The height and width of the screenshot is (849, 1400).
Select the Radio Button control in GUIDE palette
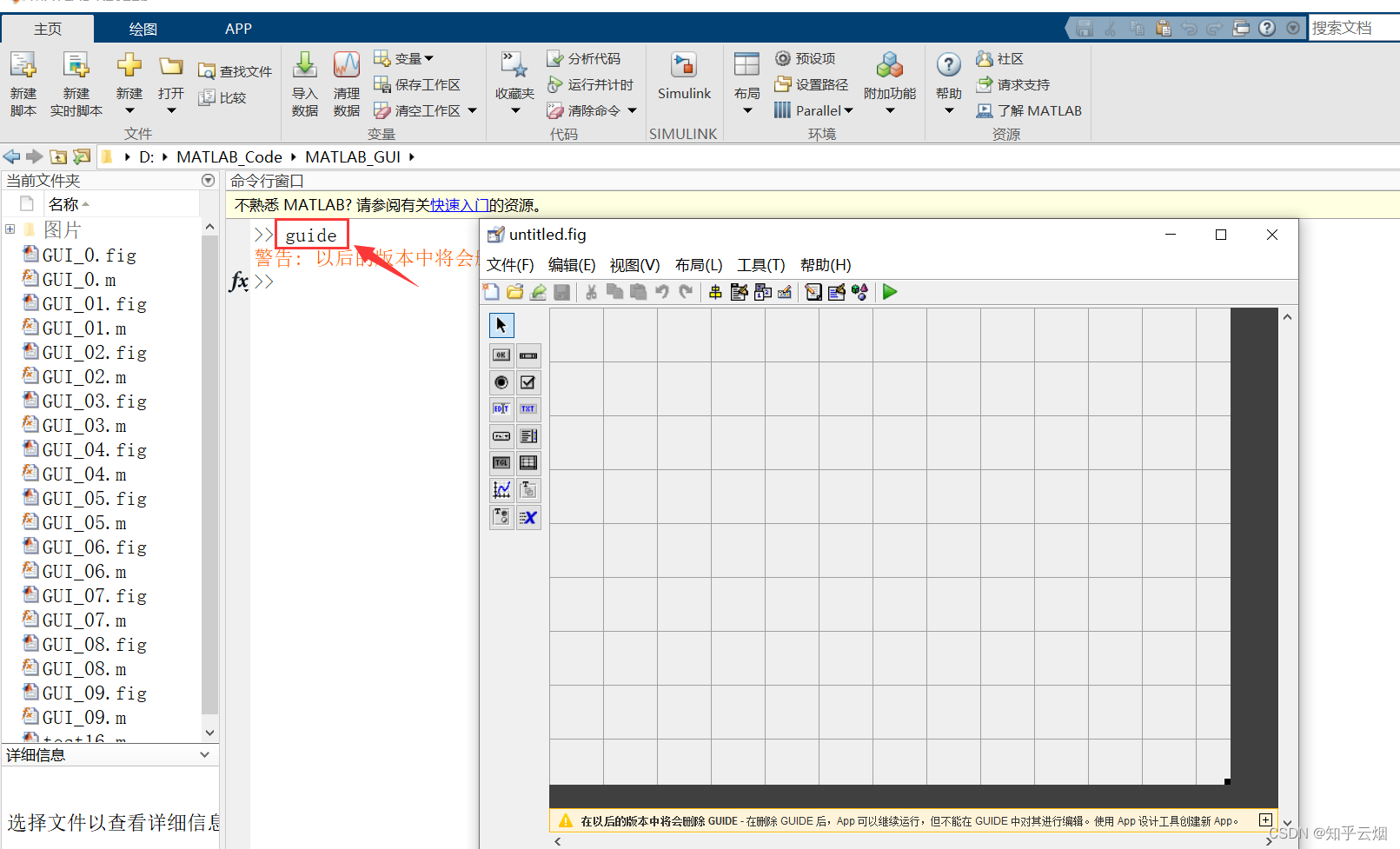[501, 382]
